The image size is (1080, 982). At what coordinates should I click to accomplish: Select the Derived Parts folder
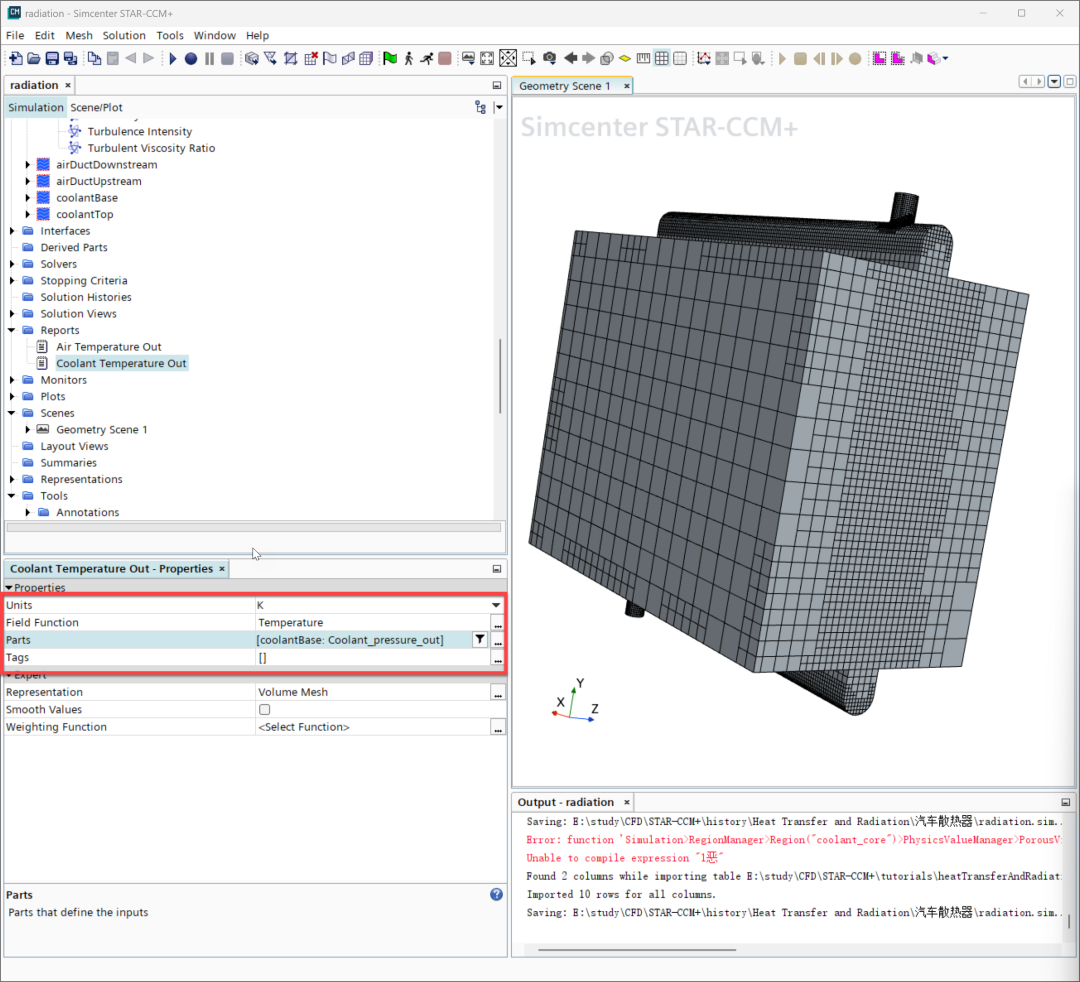point(74,247)
